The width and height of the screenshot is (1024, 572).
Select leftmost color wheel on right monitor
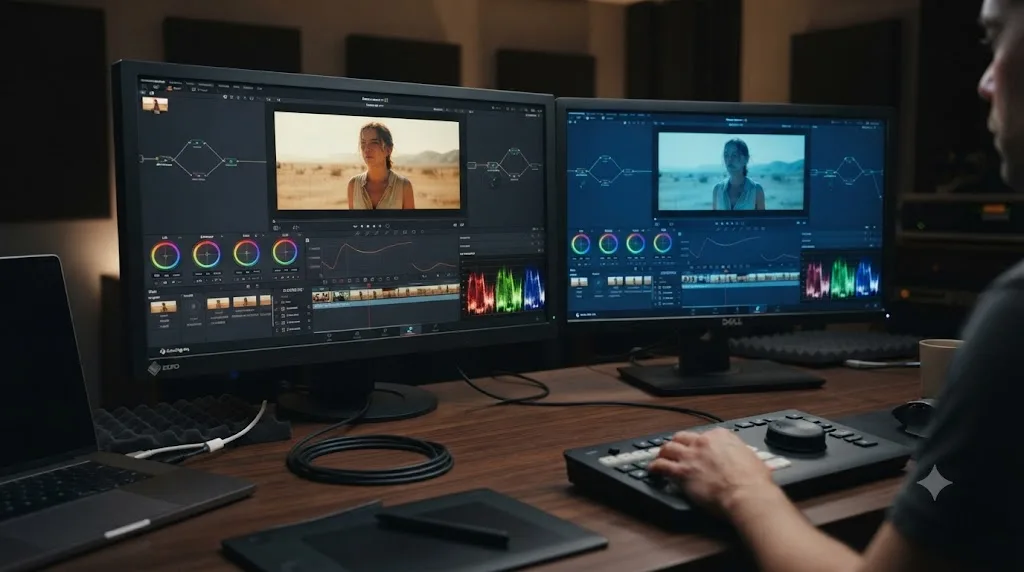[581, 244]
